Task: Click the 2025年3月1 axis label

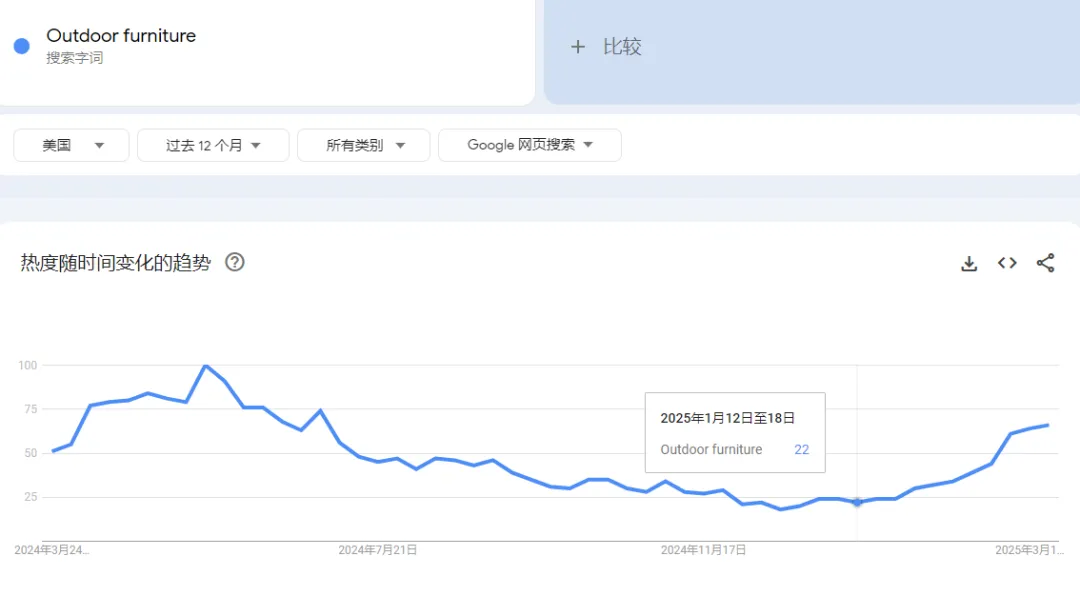Action: [1029, 550]
